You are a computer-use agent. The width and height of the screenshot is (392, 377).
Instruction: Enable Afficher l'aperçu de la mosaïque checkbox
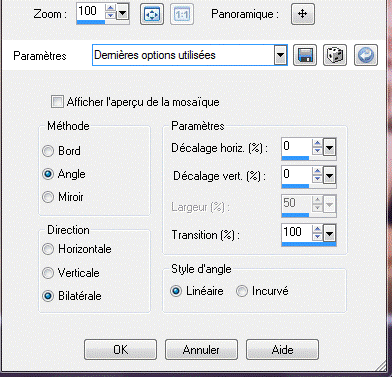(57, 102)
